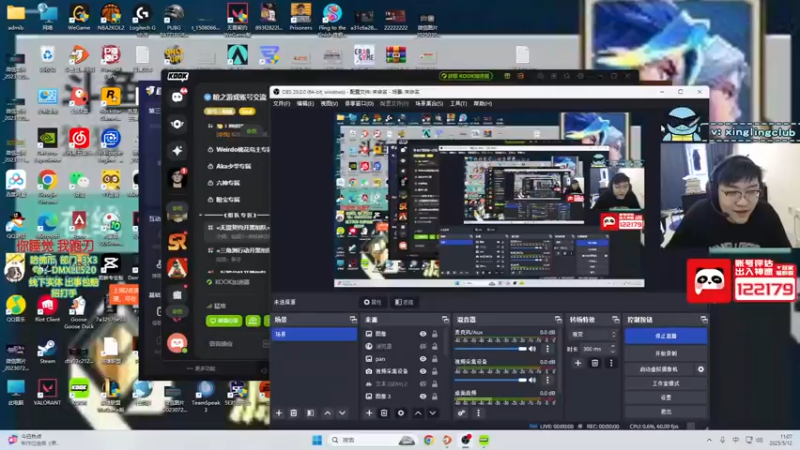
Task: Open KOOK discover sparkle icon in sidebar
Action: pyautogui.click(x=178, y=151)
